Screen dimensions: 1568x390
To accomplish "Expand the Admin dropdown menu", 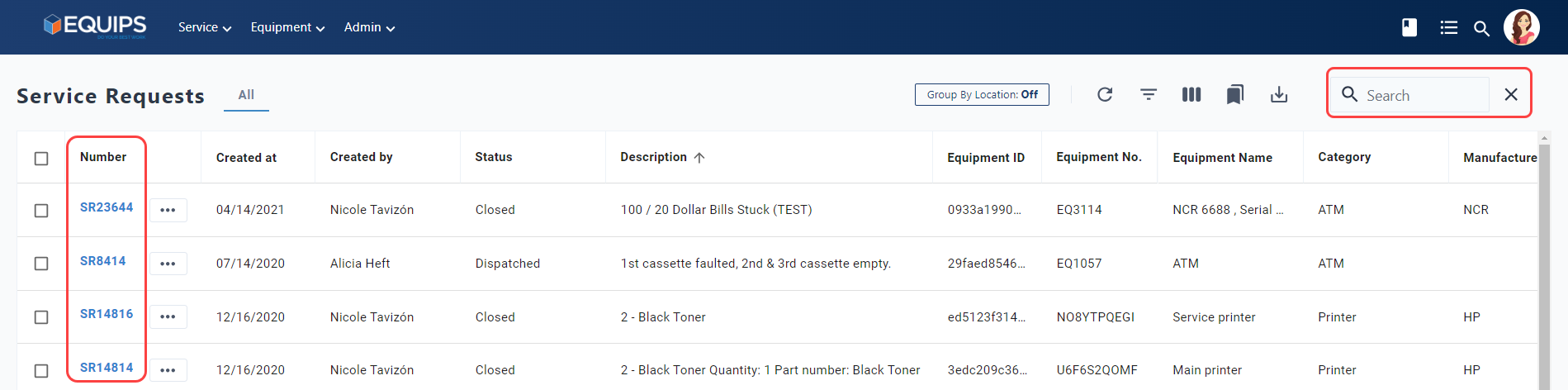I will click(369, 27).
